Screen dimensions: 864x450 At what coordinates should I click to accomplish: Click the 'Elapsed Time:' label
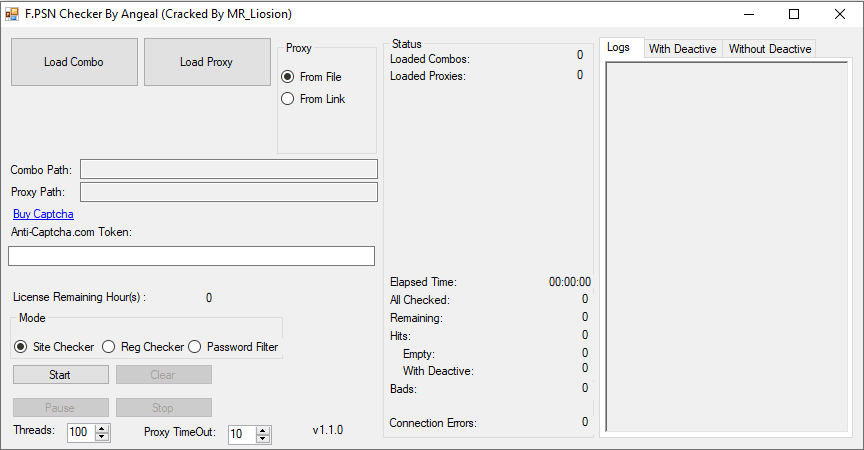point(423,282)
